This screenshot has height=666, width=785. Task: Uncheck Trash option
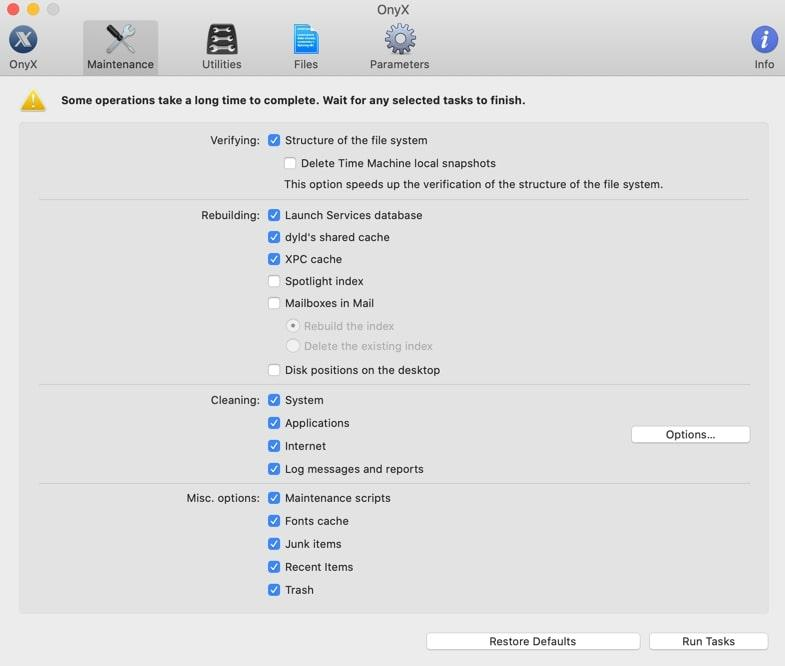click(274, 590)
